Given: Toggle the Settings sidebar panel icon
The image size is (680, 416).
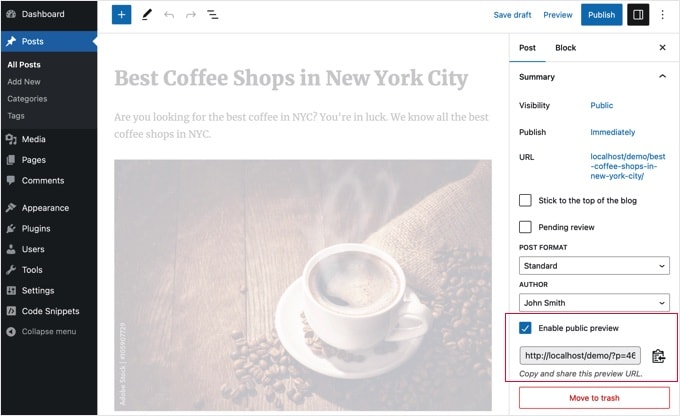Looking at the screenshot, I should (638, 15).
